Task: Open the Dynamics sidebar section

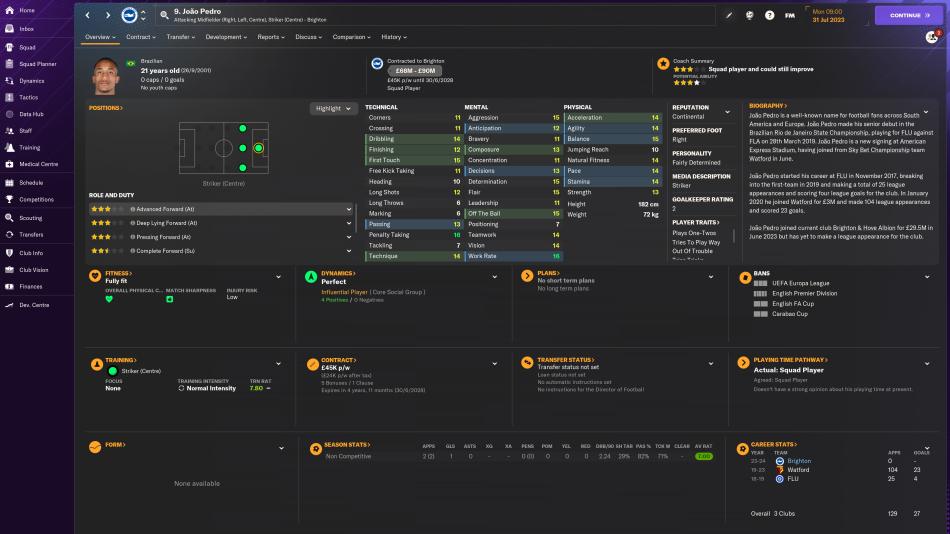Action: point(31,81)
